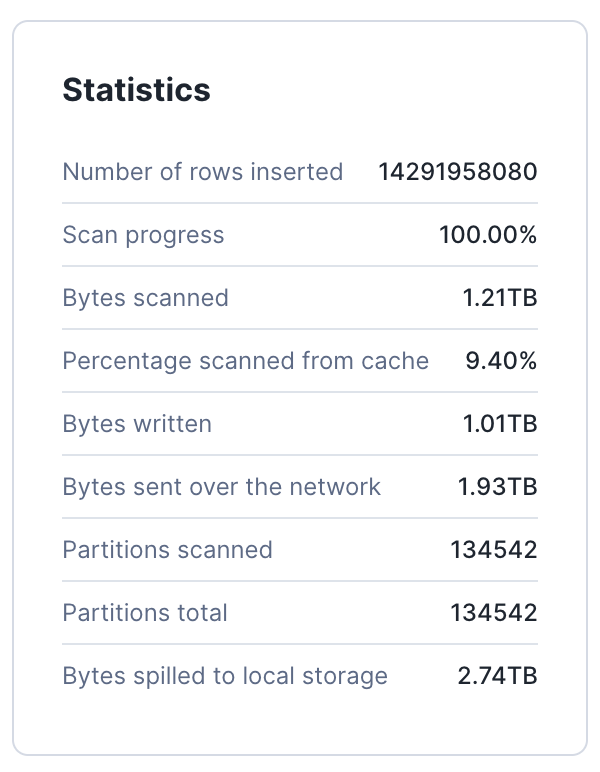Select the 1.21TB bytes scanned value

500,298
